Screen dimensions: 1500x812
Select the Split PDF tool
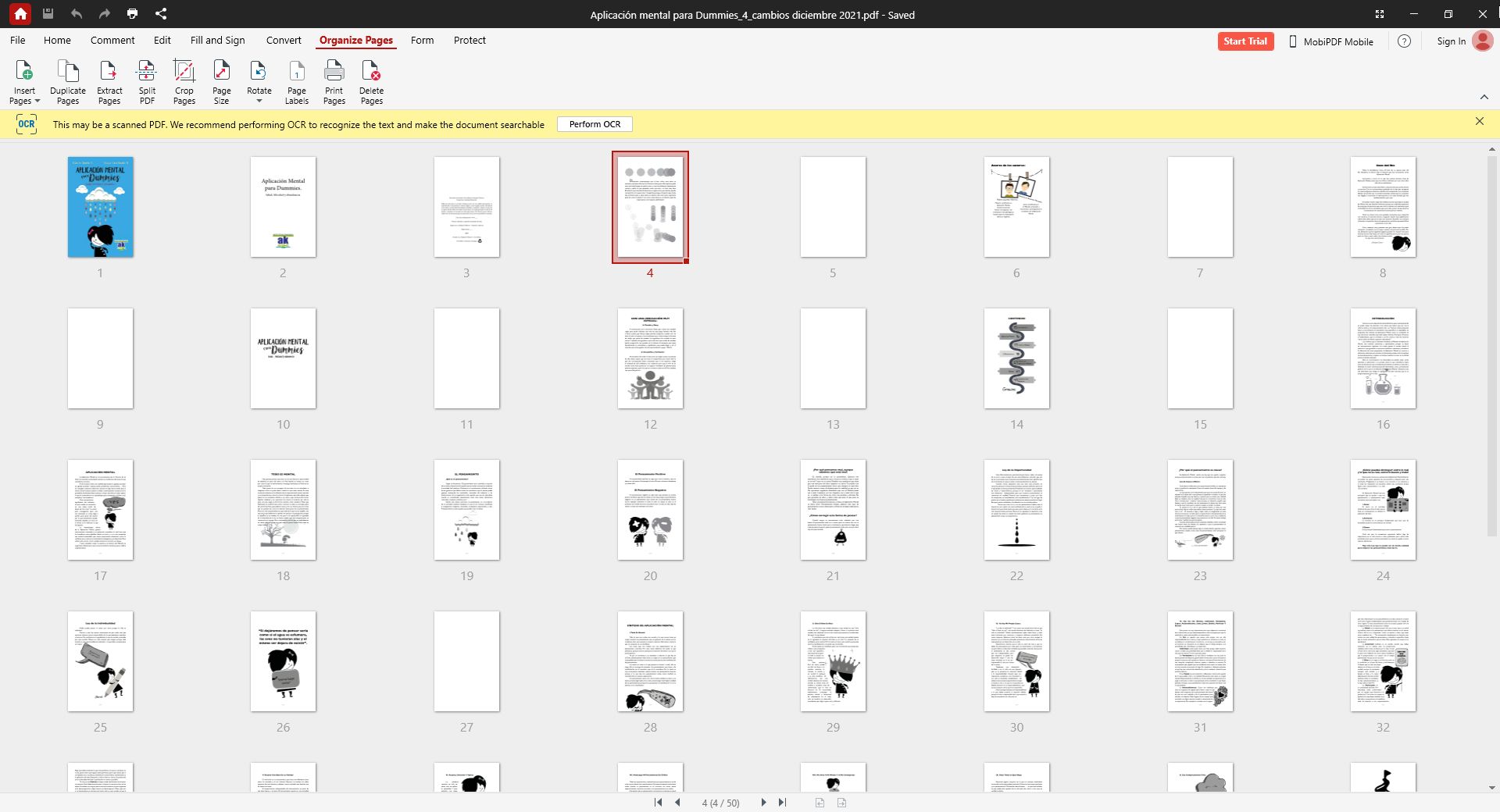point(147,82)
